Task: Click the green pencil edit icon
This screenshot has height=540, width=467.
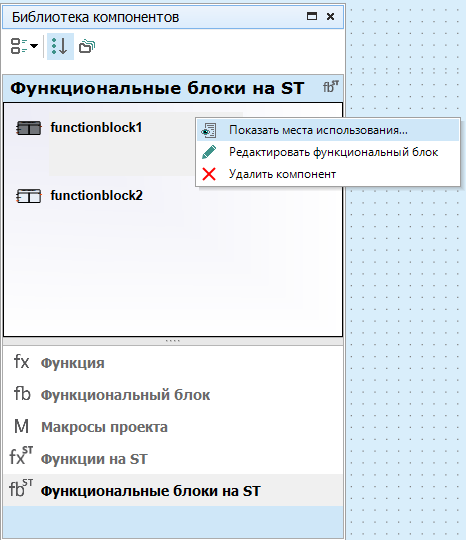Action: pyautogui.click(x=209, y=152)
